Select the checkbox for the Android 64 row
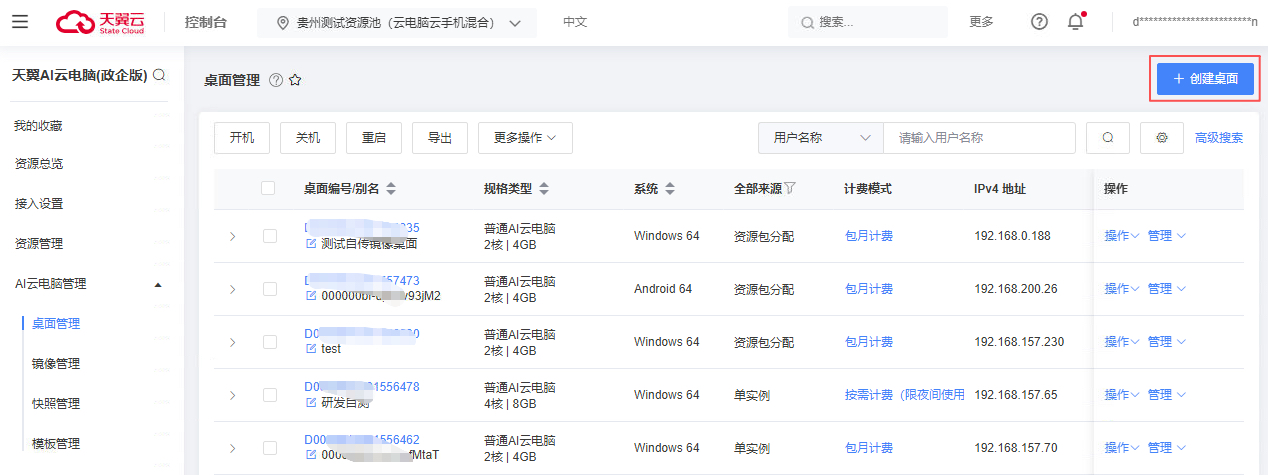This screenshot has height=475, width=1268. pos(269,289)
